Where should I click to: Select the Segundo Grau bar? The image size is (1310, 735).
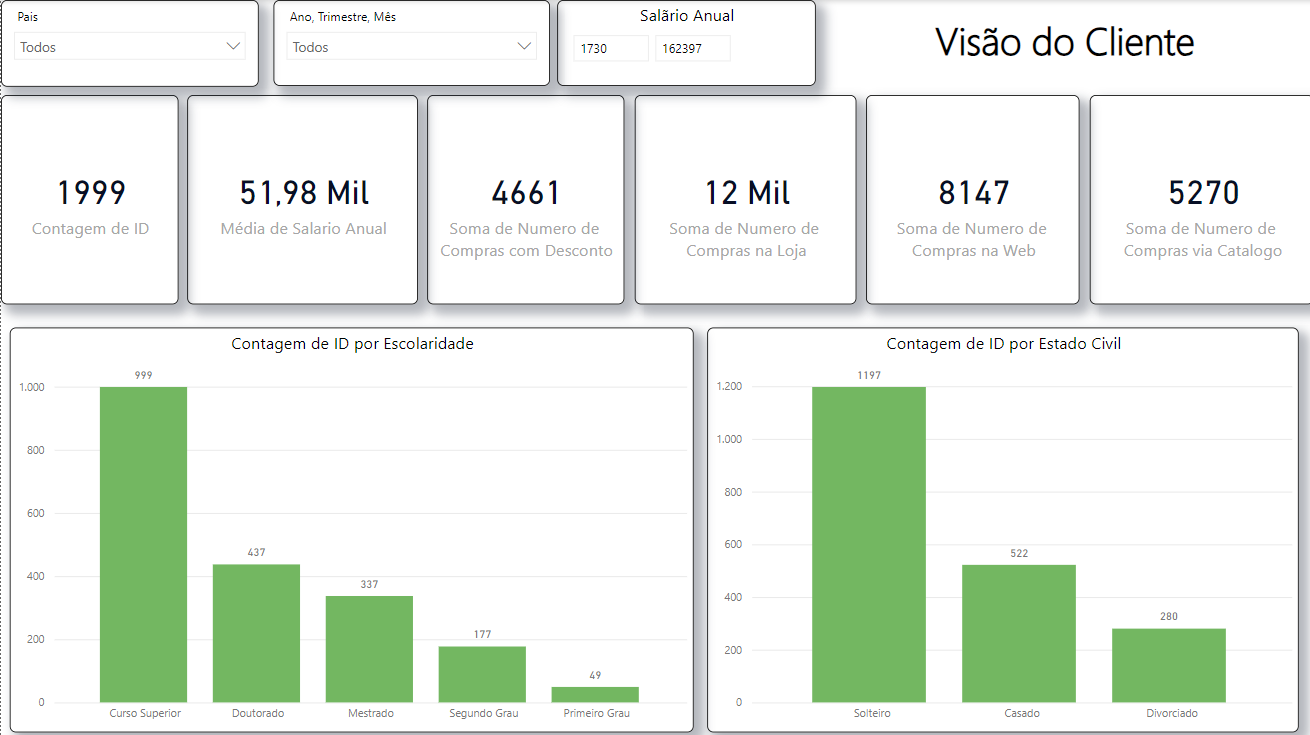[x=482, y=670]
